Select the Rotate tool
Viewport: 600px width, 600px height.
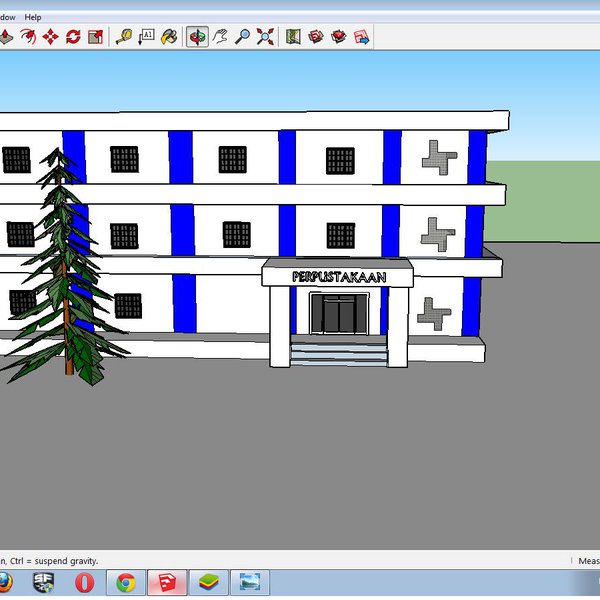[73, 37]
